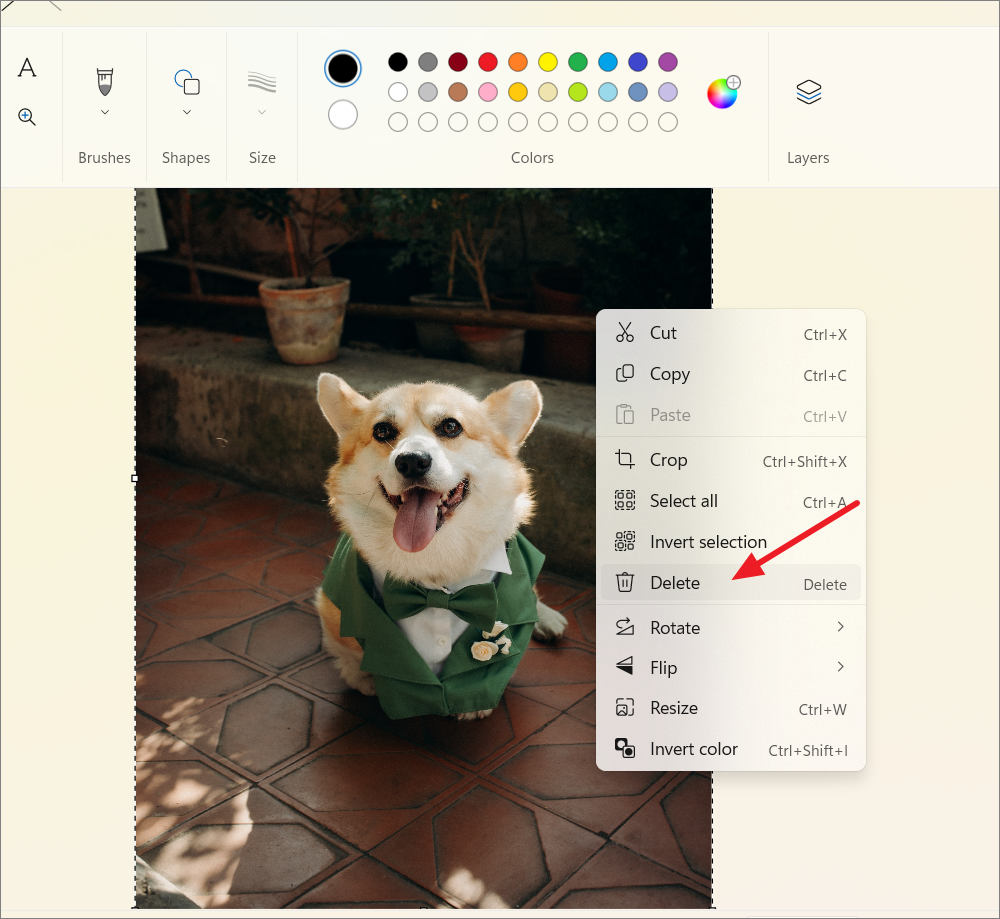Click the Copy pages icon

[625, 374]
